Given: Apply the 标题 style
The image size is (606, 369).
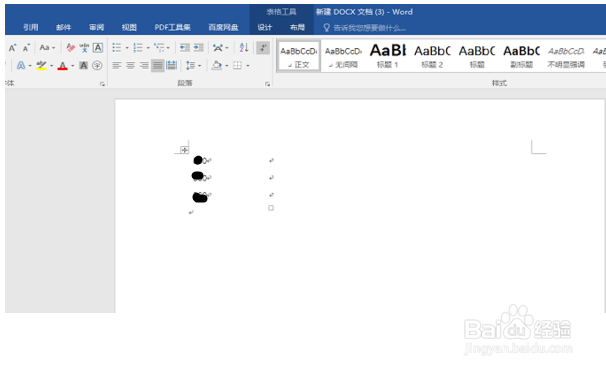Looking at the screenshot, I should [477, 56].
